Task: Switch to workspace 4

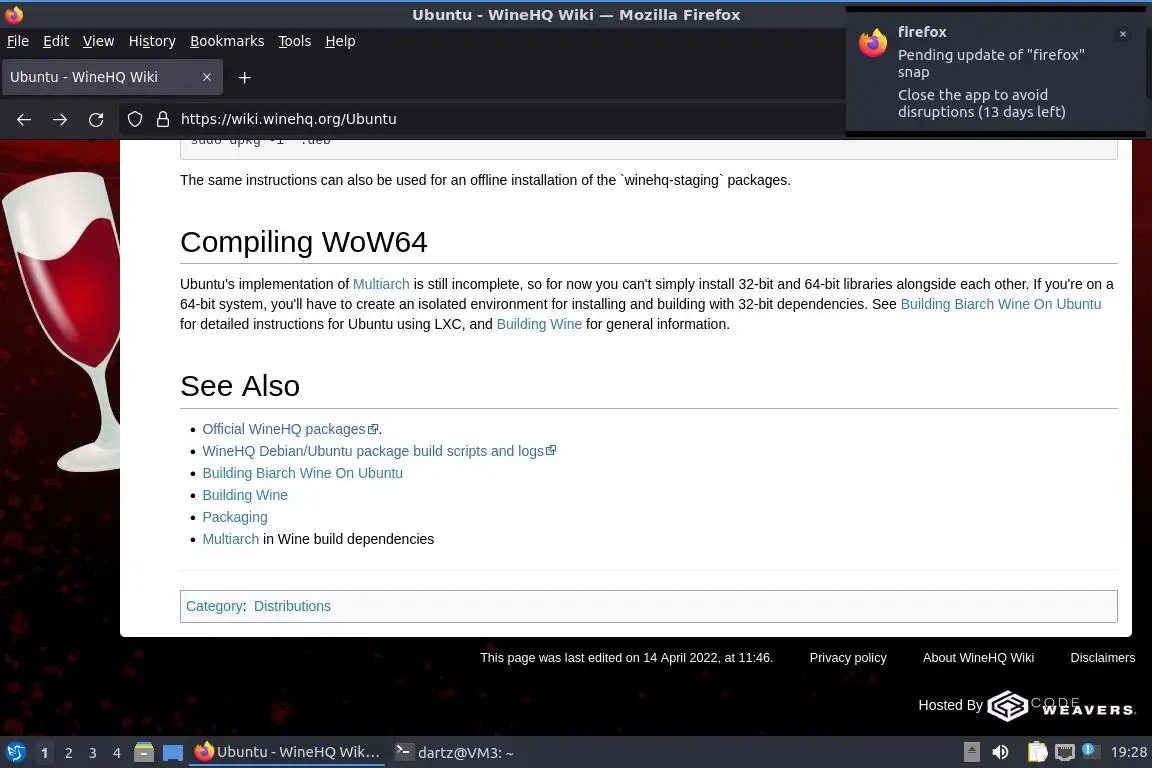Action: (x=117, y=753)
